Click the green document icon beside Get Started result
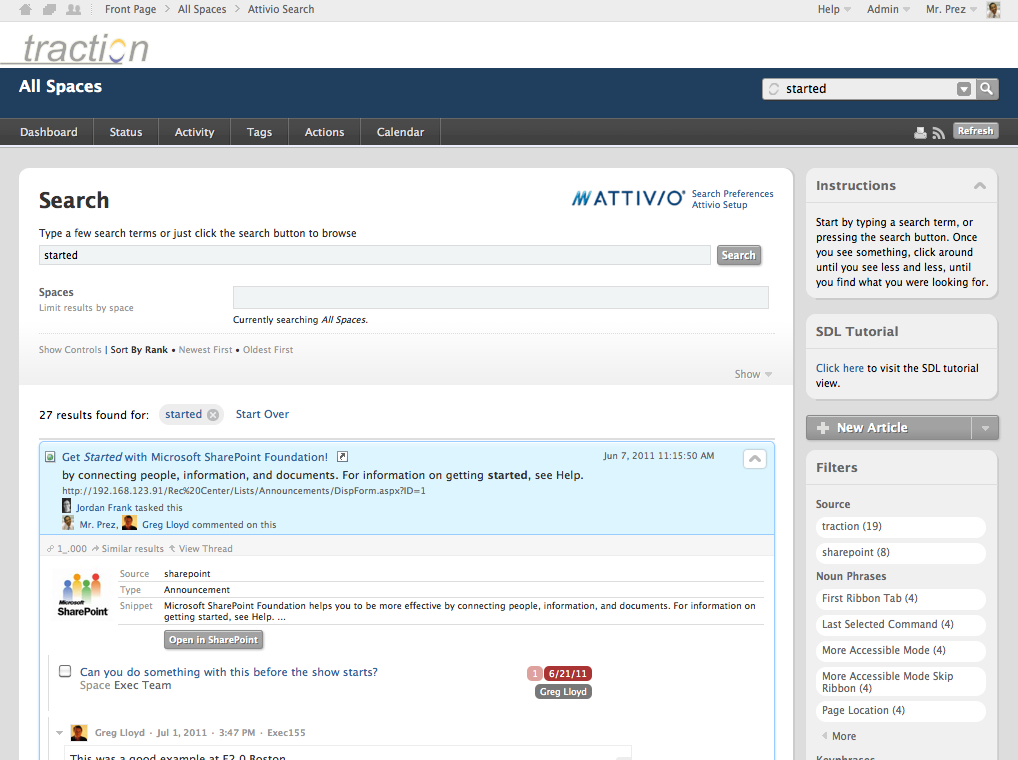Viewport: 1018px width, 760px height. [50, 457]
